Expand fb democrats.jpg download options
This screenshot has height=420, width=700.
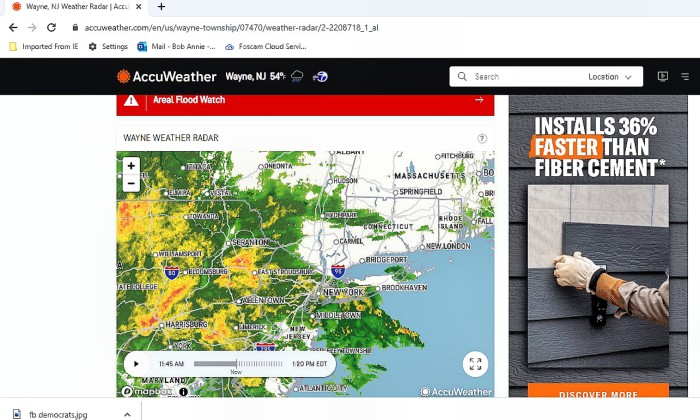(x=127, y=415)
